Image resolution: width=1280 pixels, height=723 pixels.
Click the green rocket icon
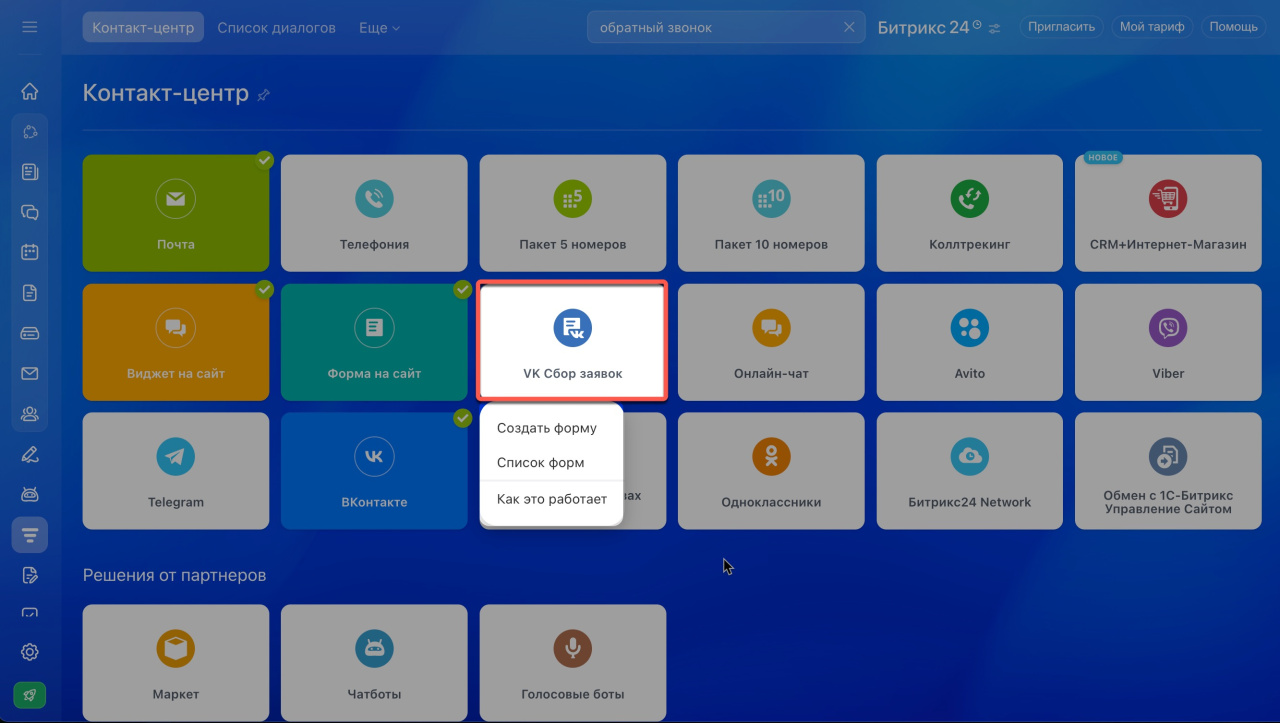coord(30,694)
